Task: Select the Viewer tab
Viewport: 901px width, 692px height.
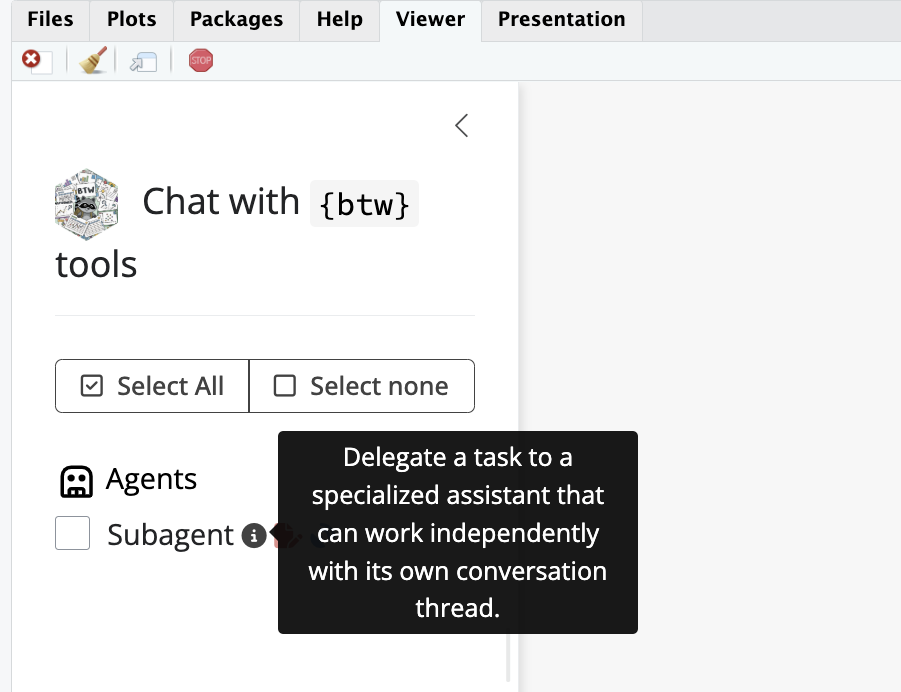Action: coord(430,20)
